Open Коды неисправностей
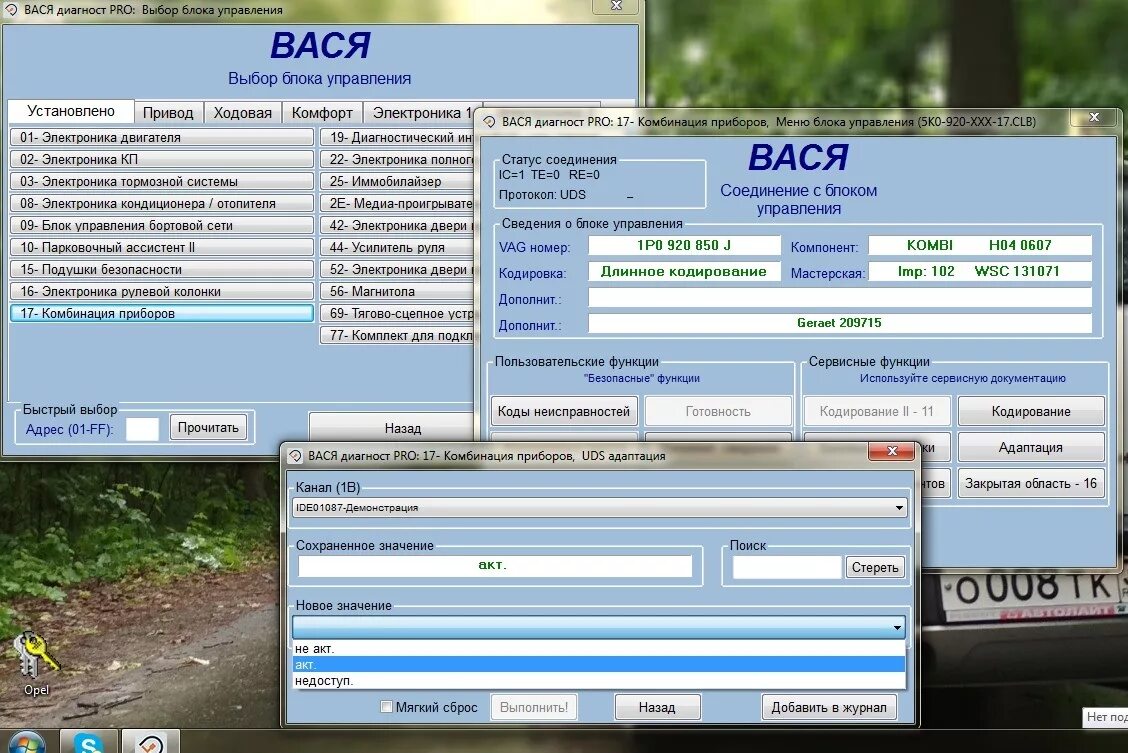Screen dimensions: 1128x753 tap(564, 411)
